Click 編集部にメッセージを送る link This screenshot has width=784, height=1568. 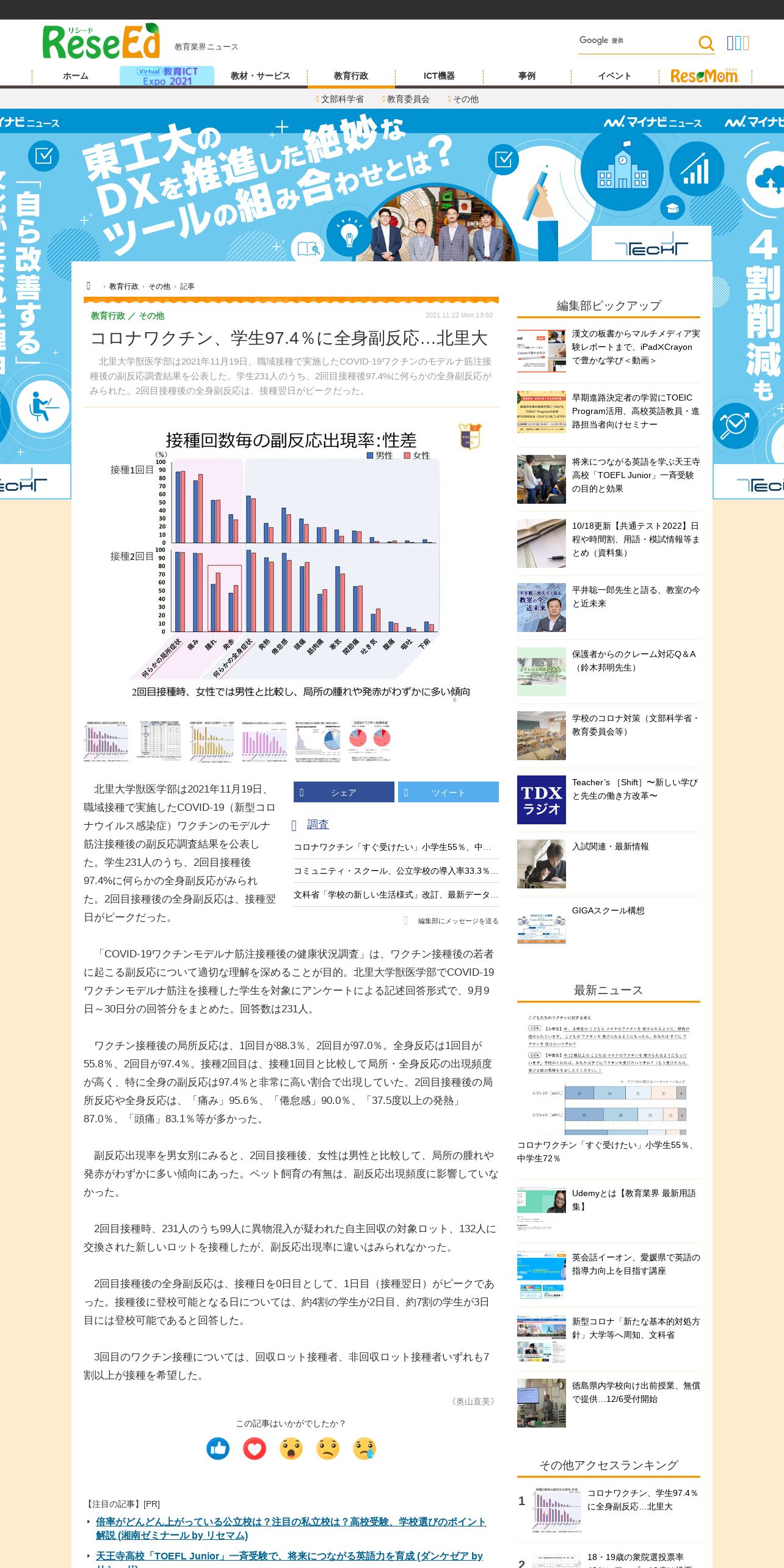(x=458, y=921)
